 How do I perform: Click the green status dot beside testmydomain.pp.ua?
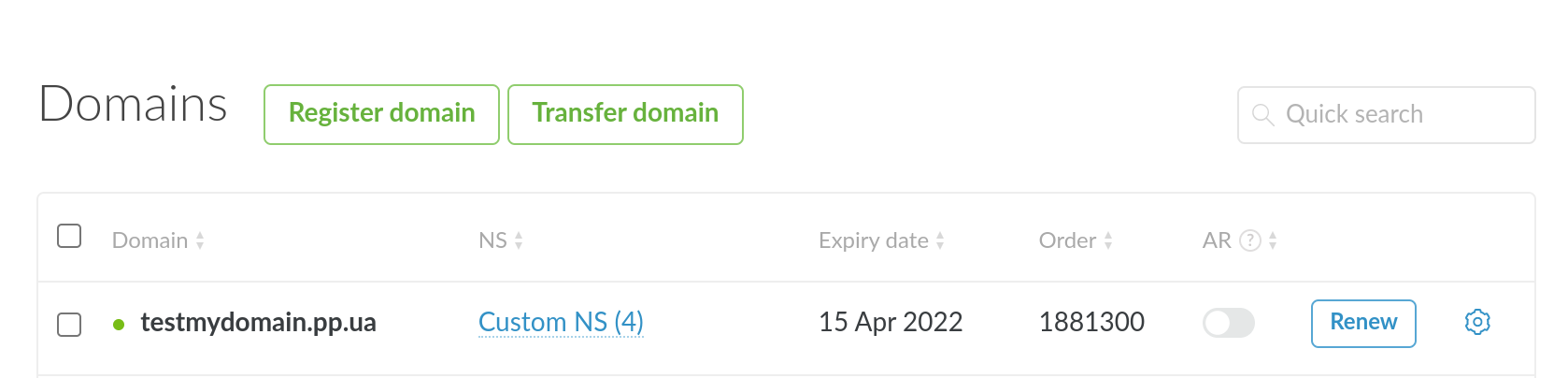[x=119, y=325]
